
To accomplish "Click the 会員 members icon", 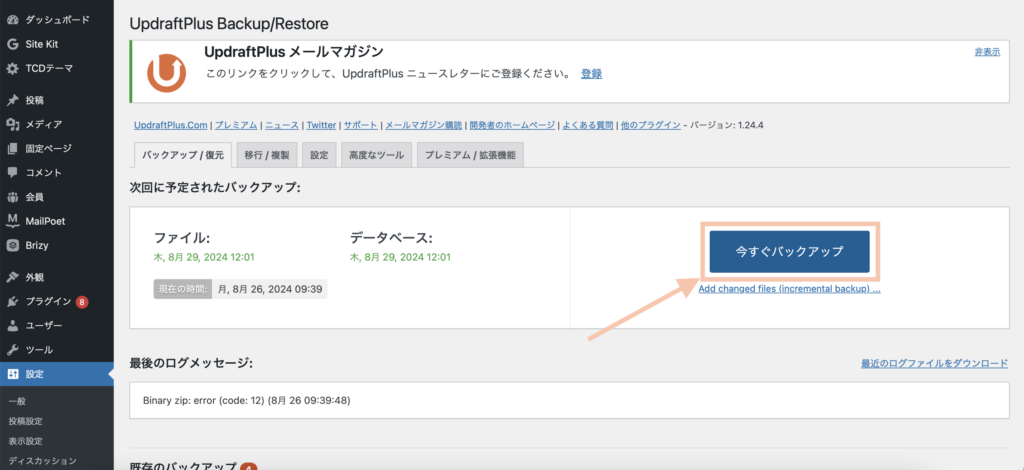I will click(12, 197).
